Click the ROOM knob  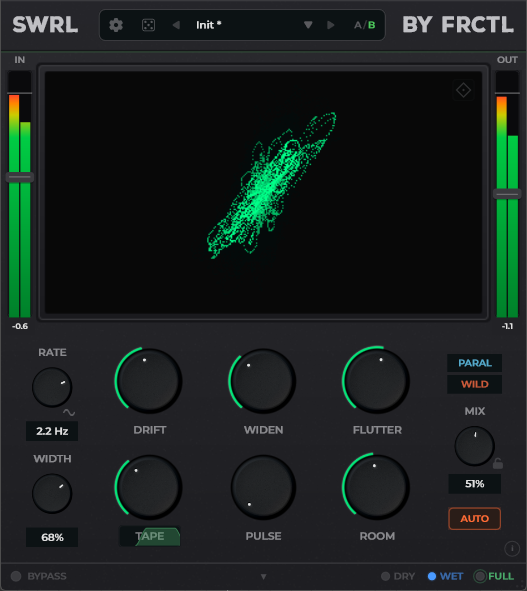(377, 487)
